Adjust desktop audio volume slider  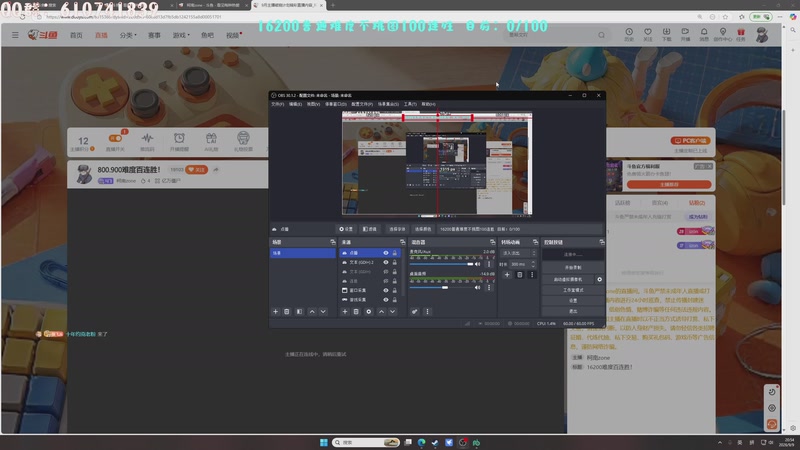[x=442, y=287]
